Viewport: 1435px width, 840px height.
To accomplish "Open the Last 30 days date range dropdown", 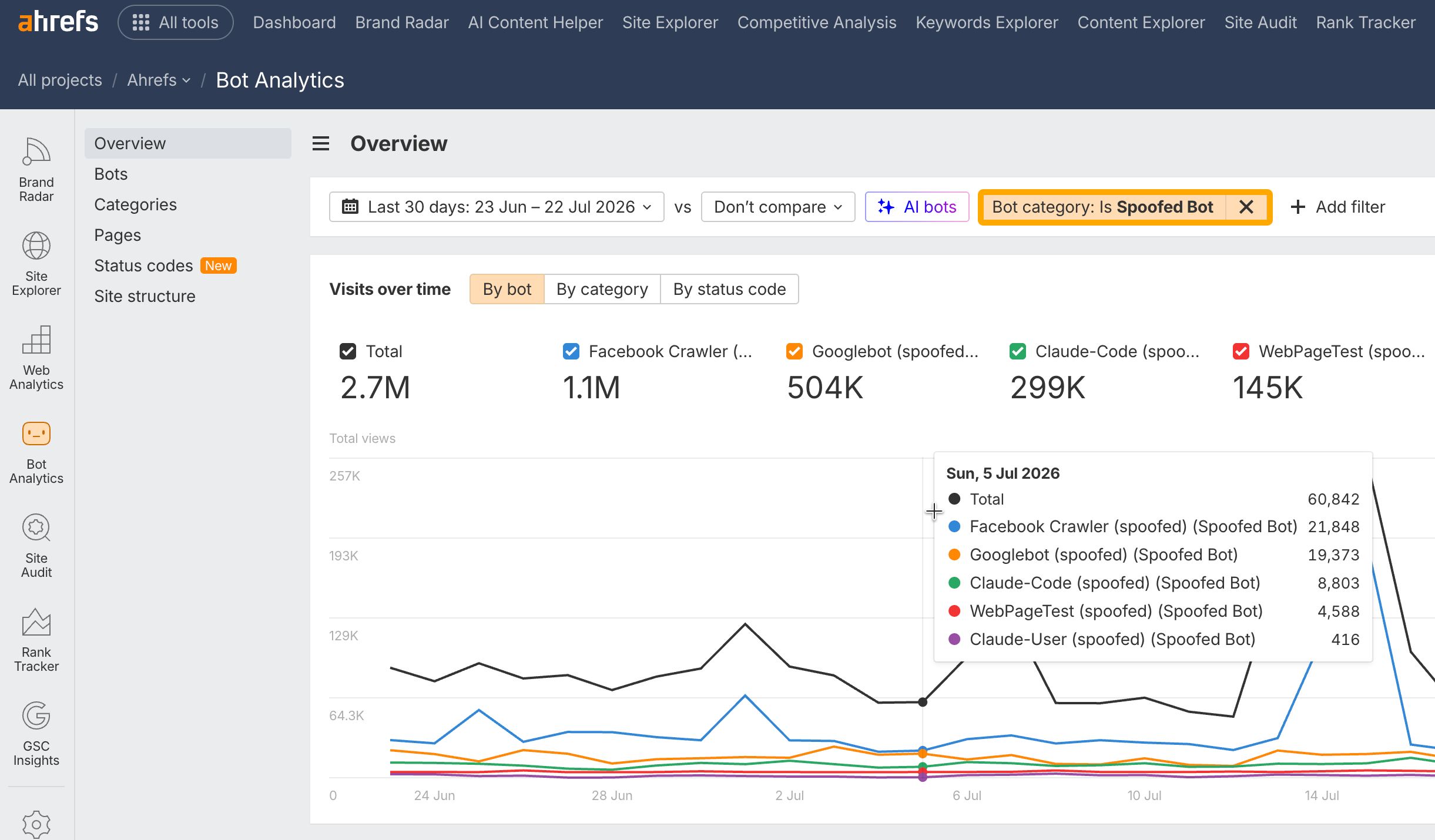I will tap(497, 207).
